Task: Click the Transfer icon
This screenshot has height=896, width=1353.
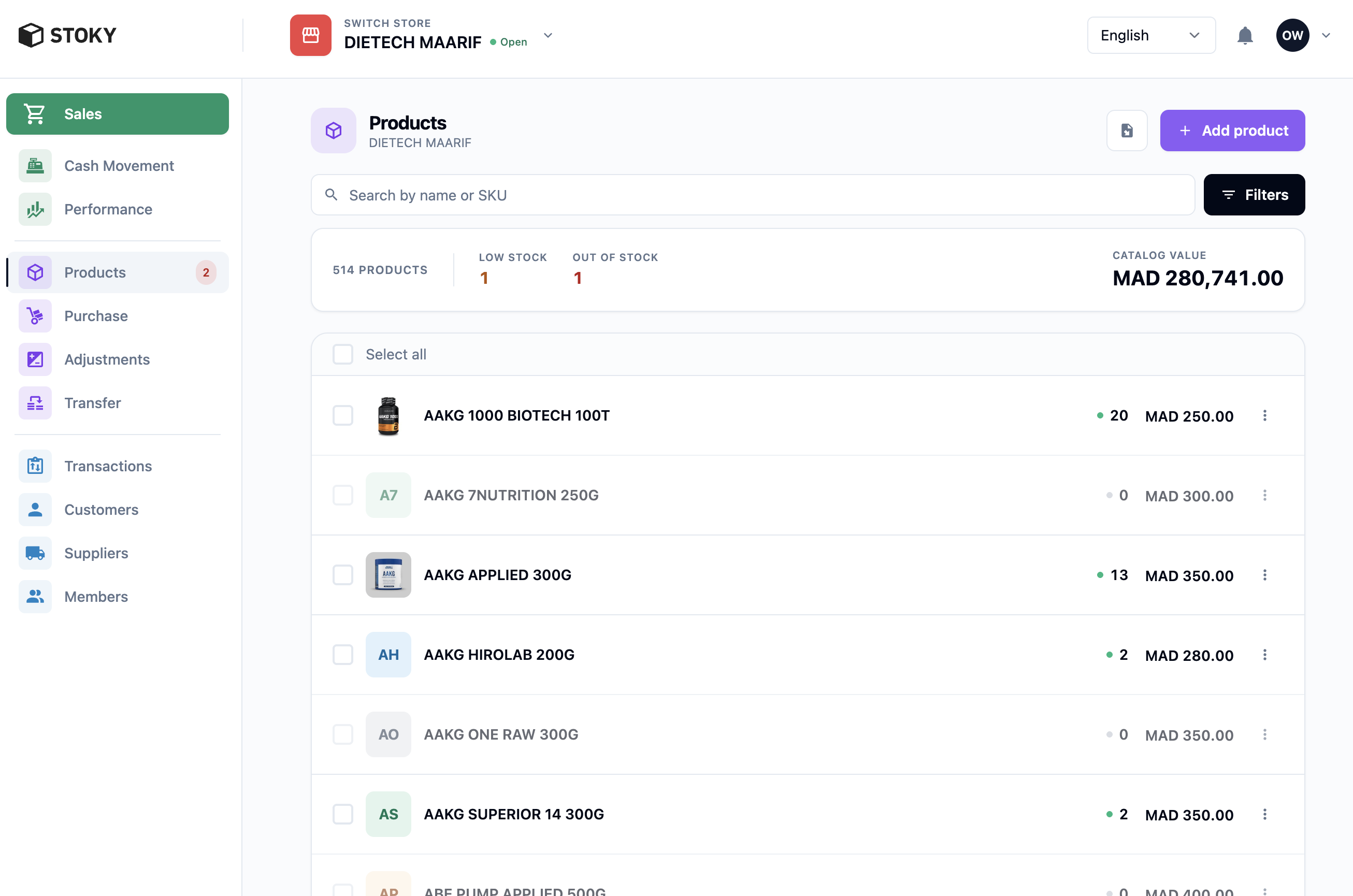Action: [x=35, y=403]
